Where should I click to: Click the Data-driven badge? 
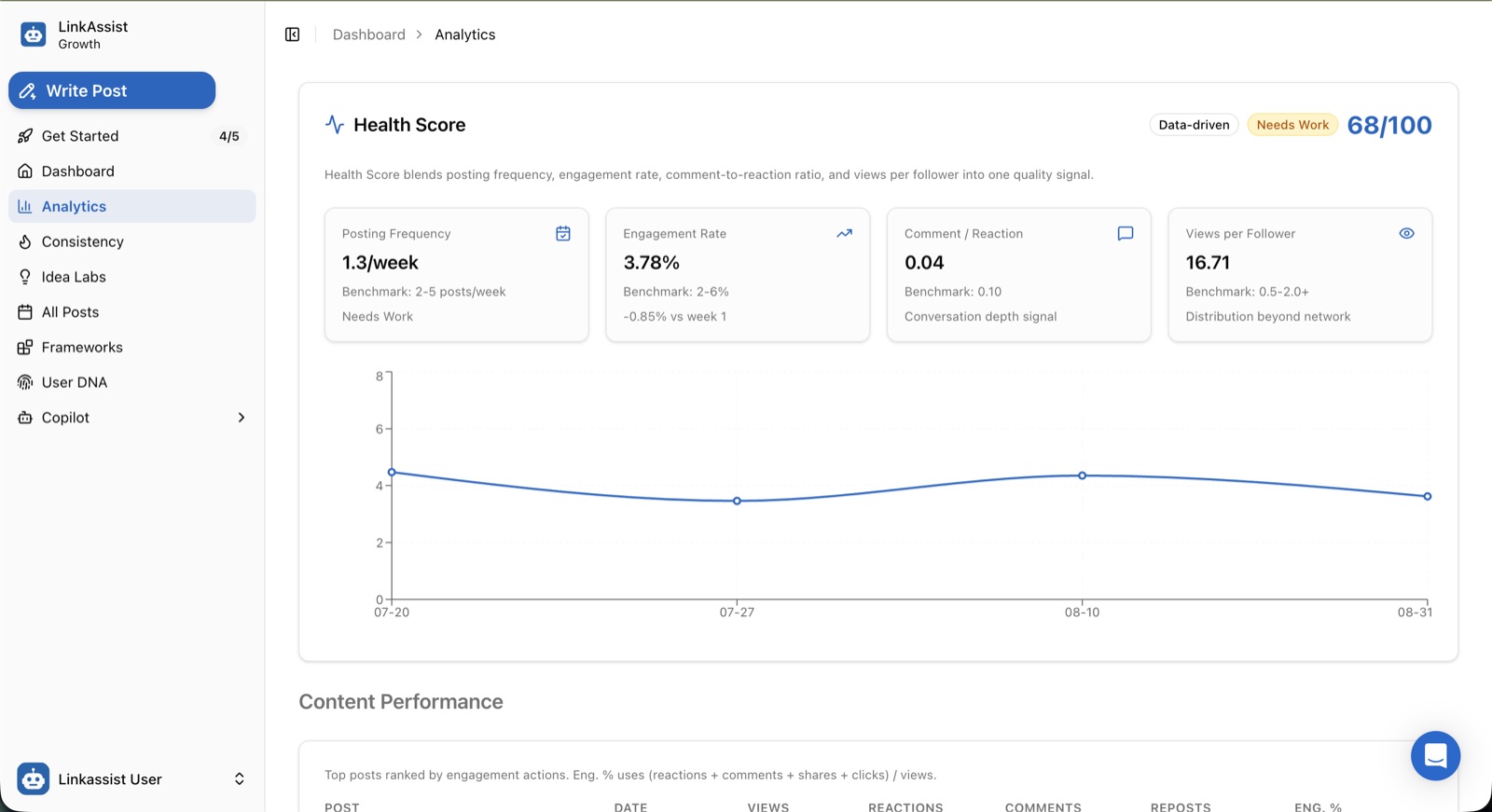(x=1194, y=125)
